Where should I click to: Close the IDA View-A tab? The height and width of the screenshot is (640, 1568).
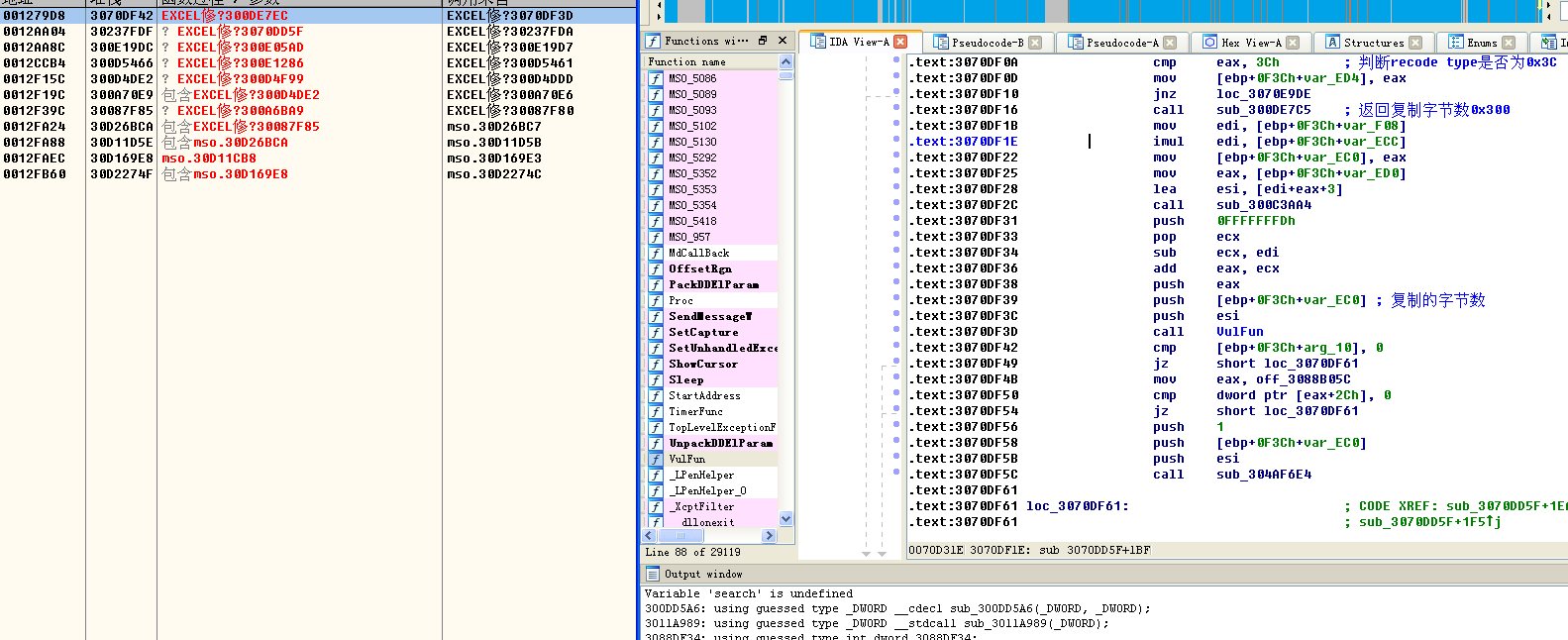coord(900,42)
